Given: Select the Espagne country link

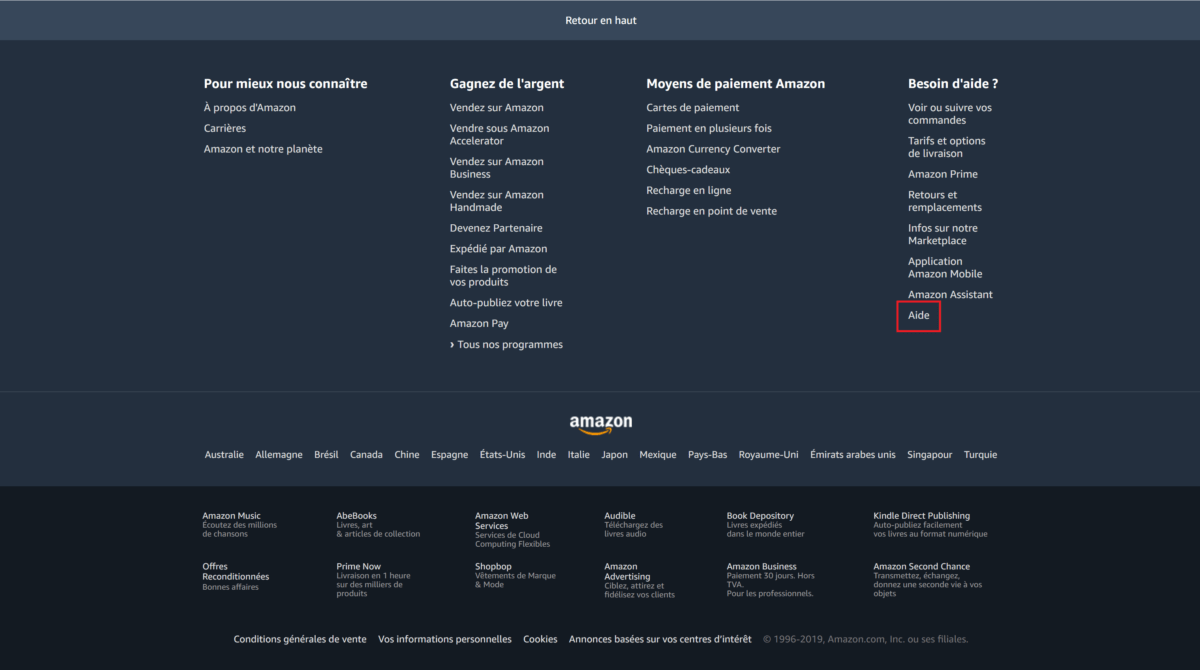Looking at the screenshot, I should (x=449, y=454).
